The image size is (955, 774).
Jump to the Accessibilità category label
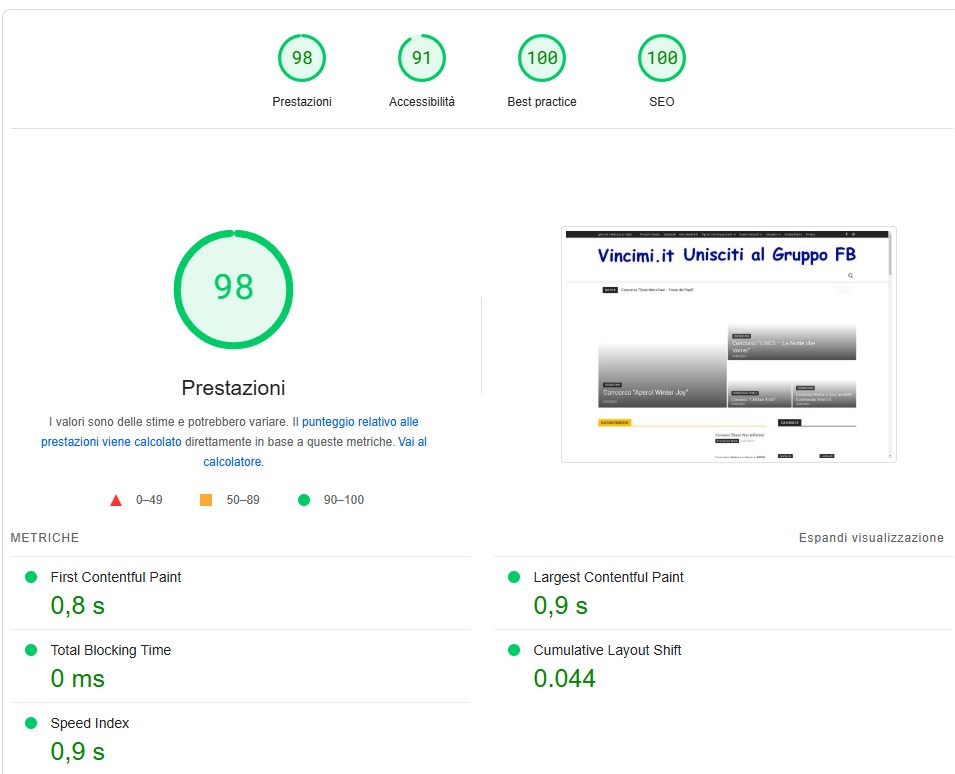(421, 102)
